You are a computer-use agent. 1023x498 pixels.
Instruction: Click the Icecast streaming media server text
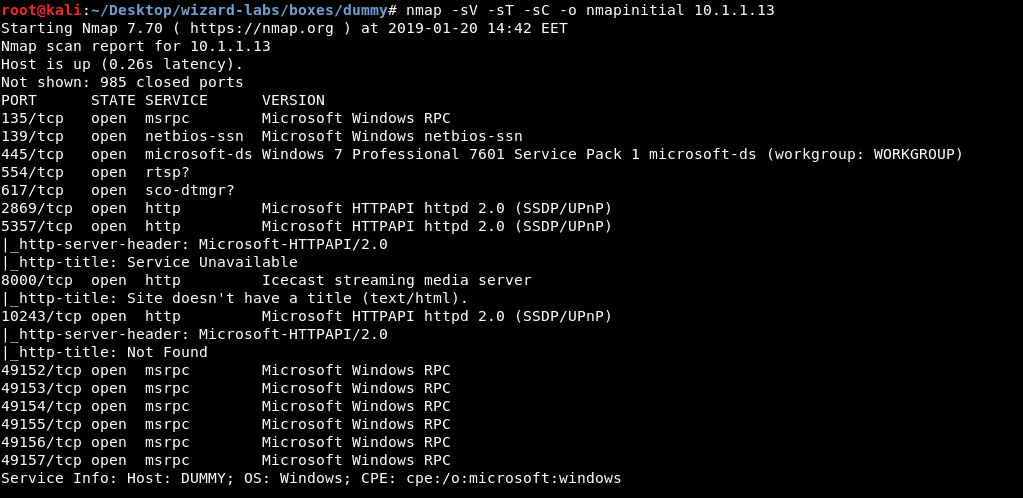(396, 280)
